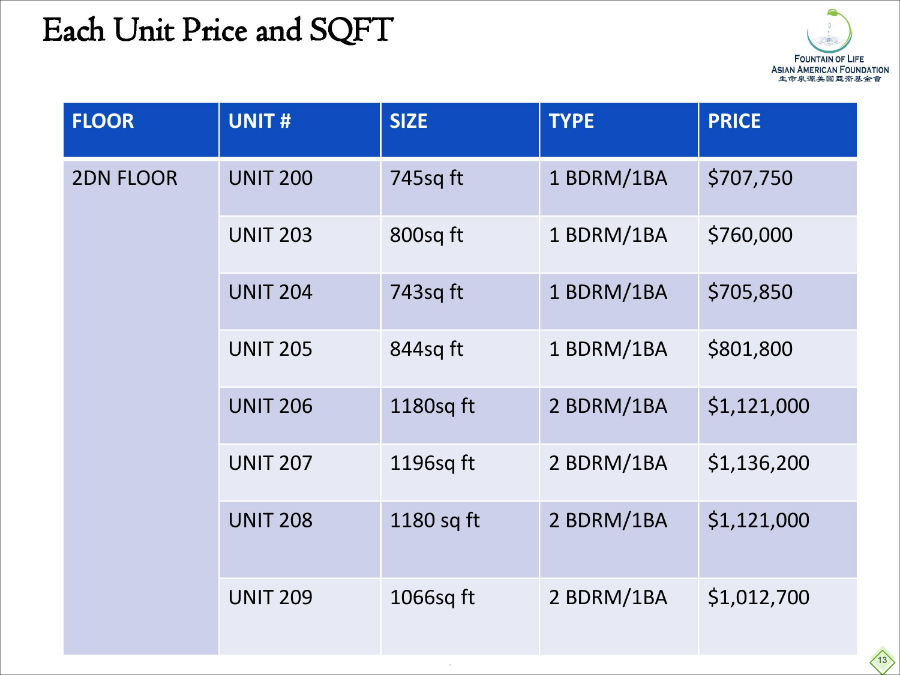Viewport: 900px width, 675px height.
Task: Select the 743sq ft size cell
Action: pyautogui.click(x=460, y=300)
